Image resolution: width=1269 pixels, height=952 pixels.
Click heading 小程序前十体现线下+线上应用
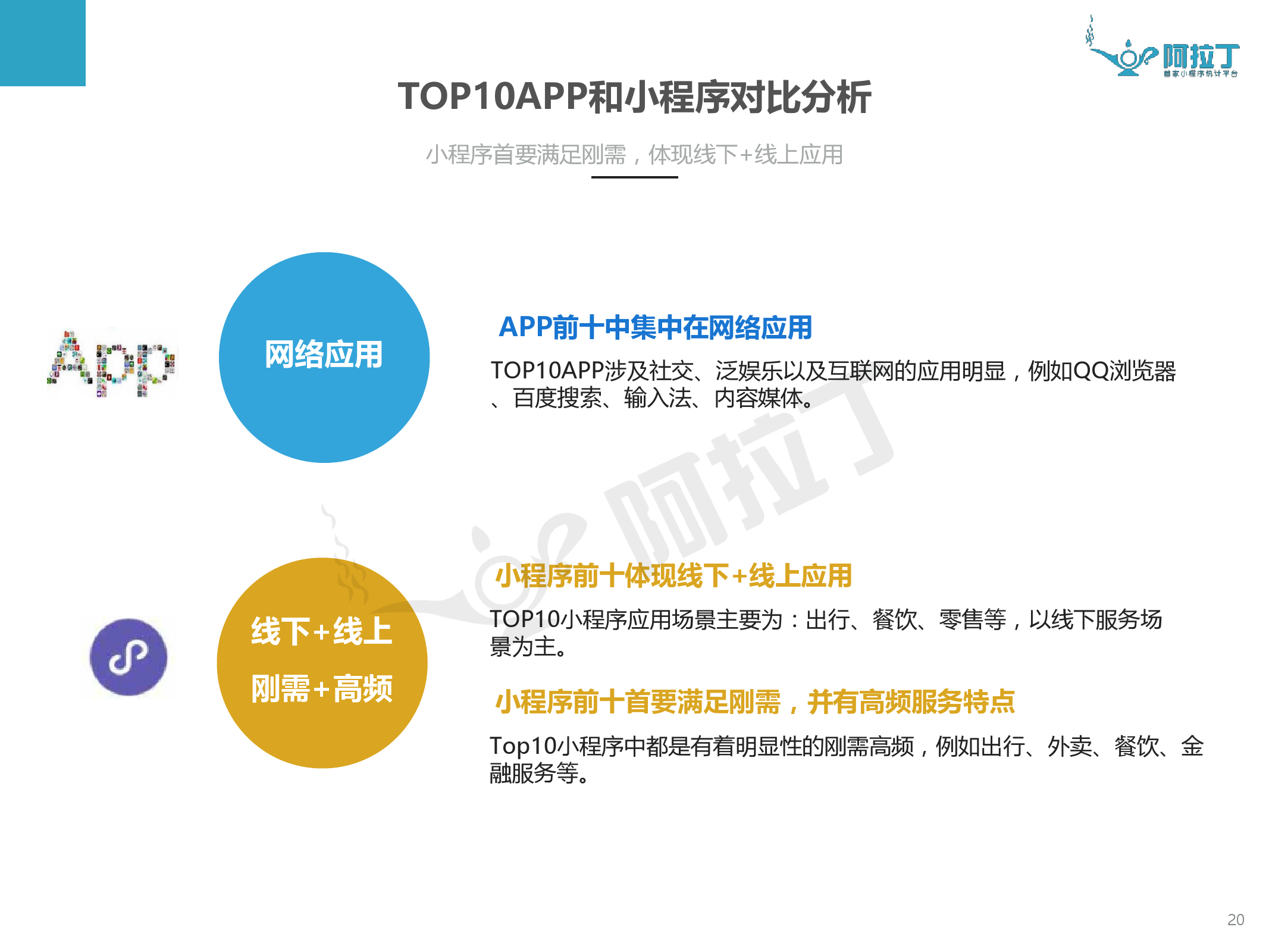coord(673,575)
